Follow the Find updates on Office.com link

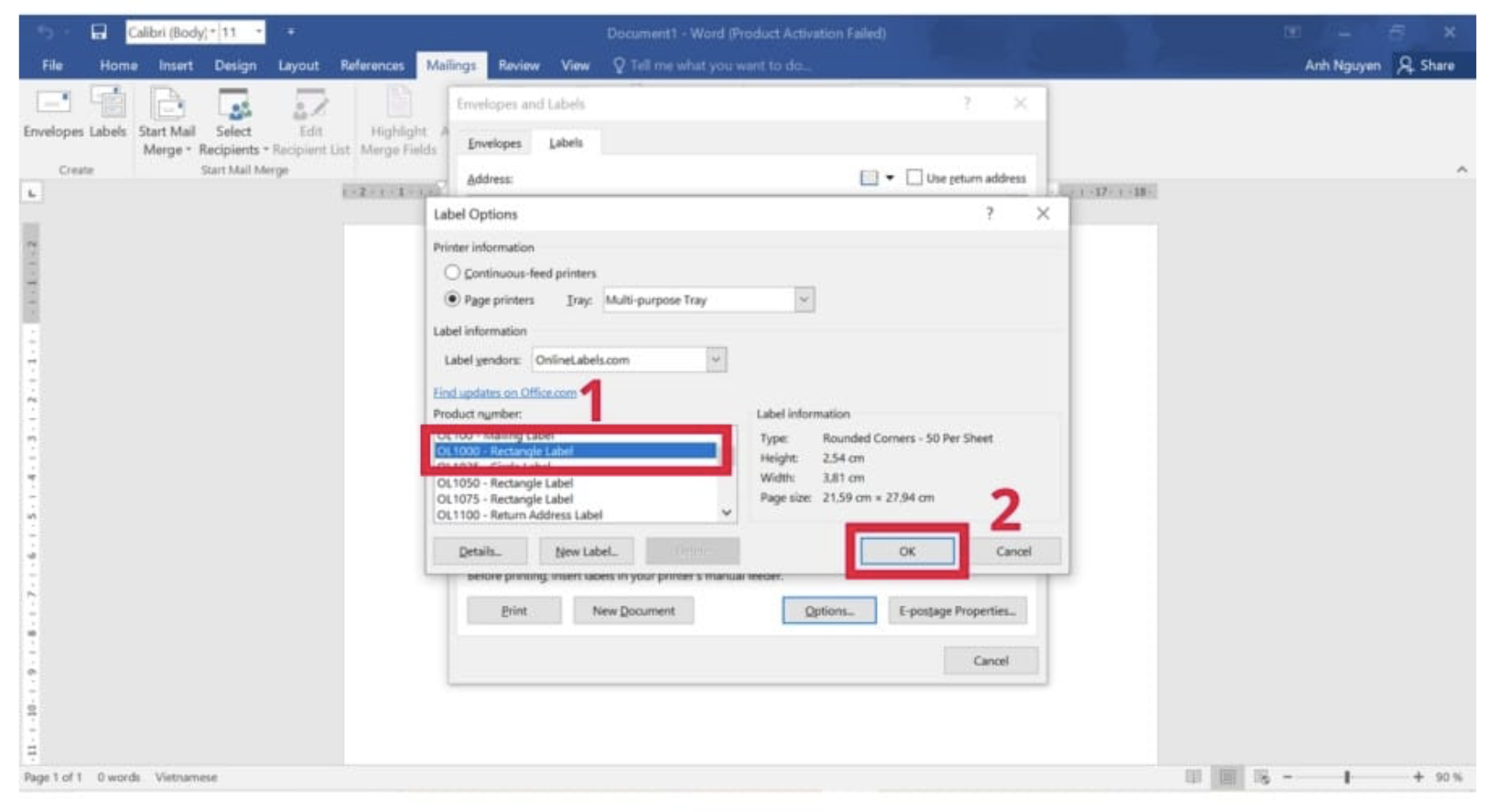[505, 393]
